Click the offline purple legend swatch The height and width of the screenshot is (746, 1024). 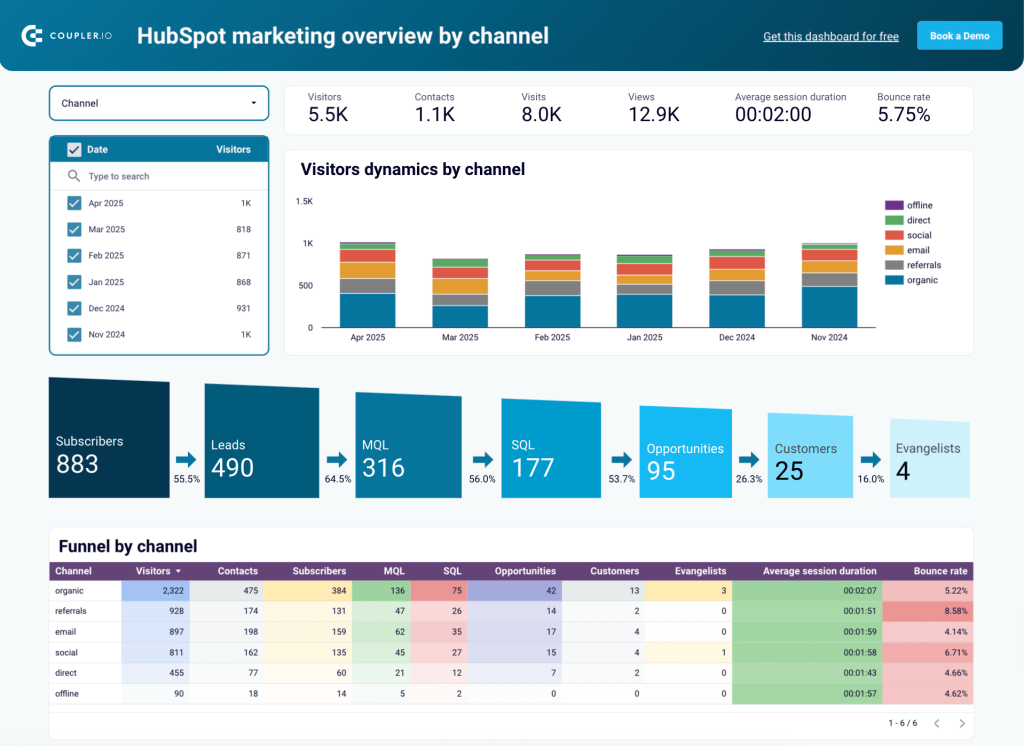[894, 205]
